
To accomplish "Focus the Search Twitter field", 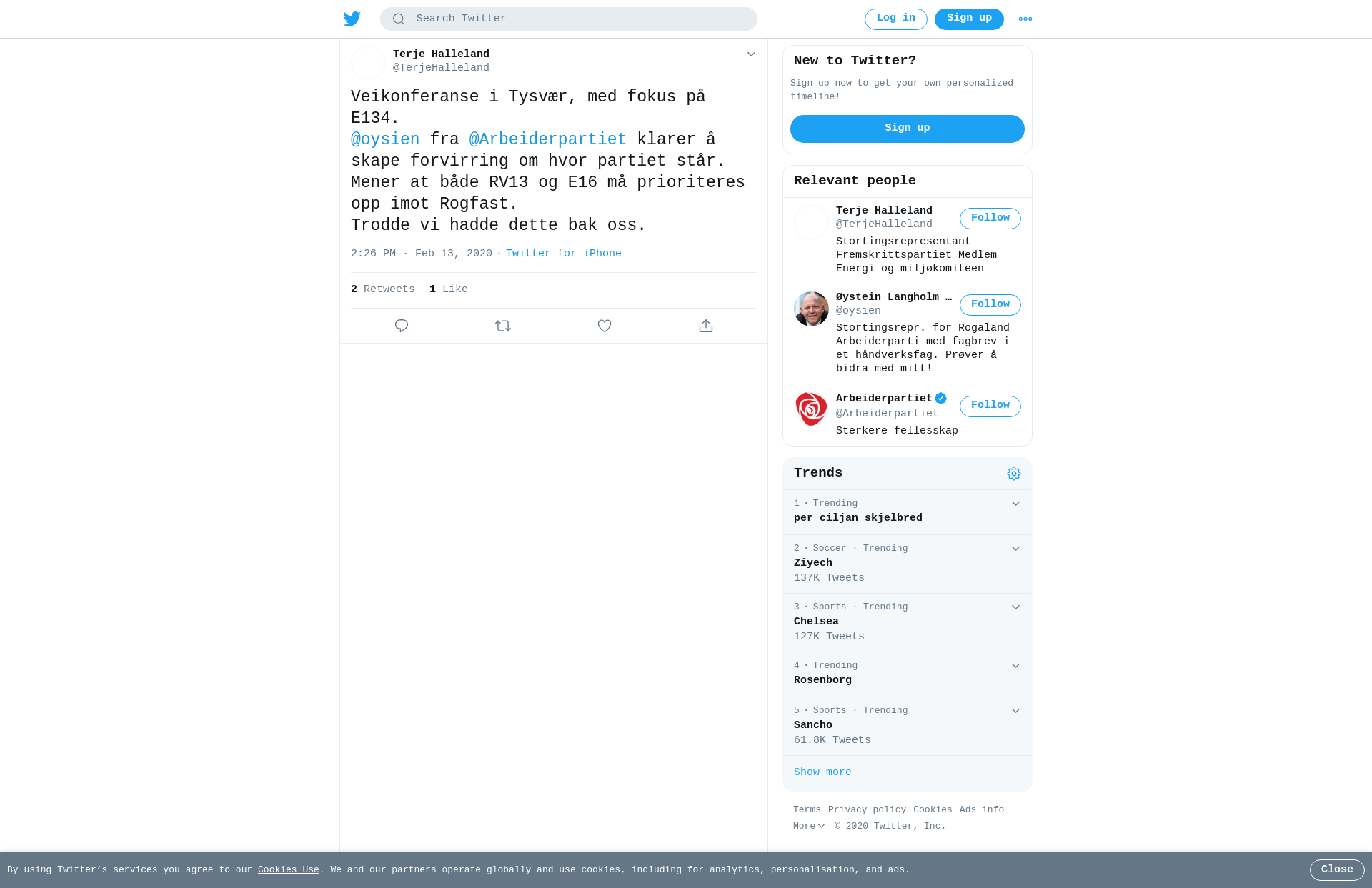I will point(569,19).
